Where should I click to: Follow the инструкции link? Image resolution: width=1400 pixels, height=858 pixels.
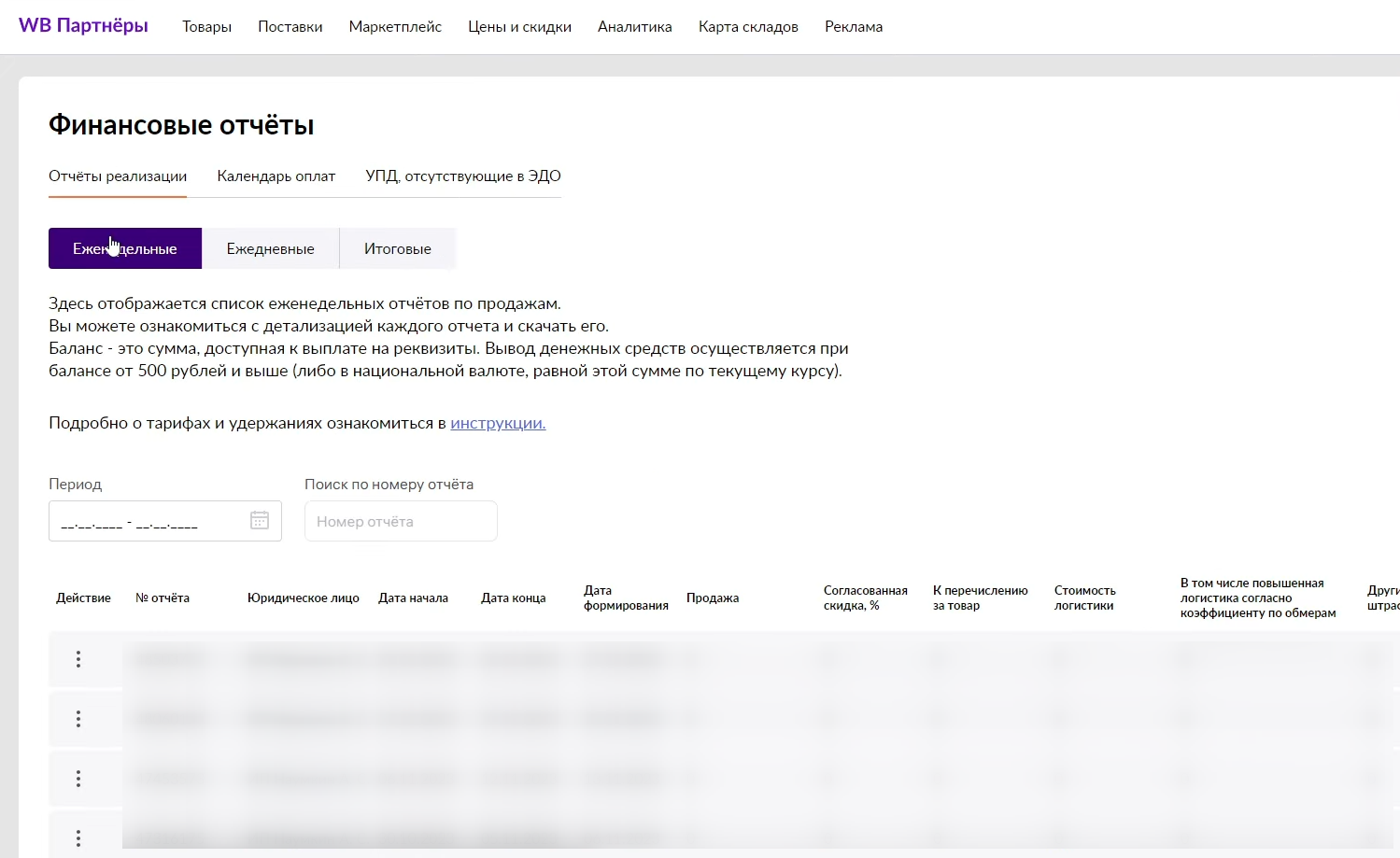click(x=498, y=423)
